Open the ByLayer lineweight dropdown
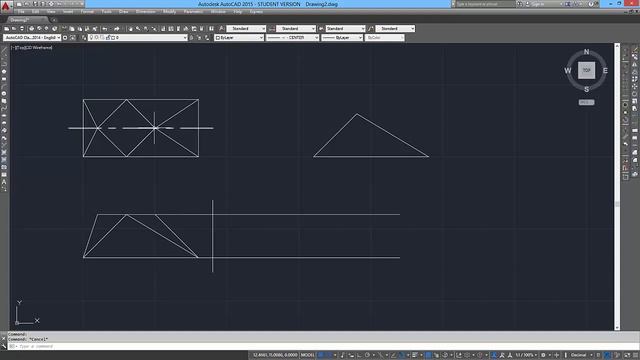This screenshot has width=640, height=360. point(342,38)
